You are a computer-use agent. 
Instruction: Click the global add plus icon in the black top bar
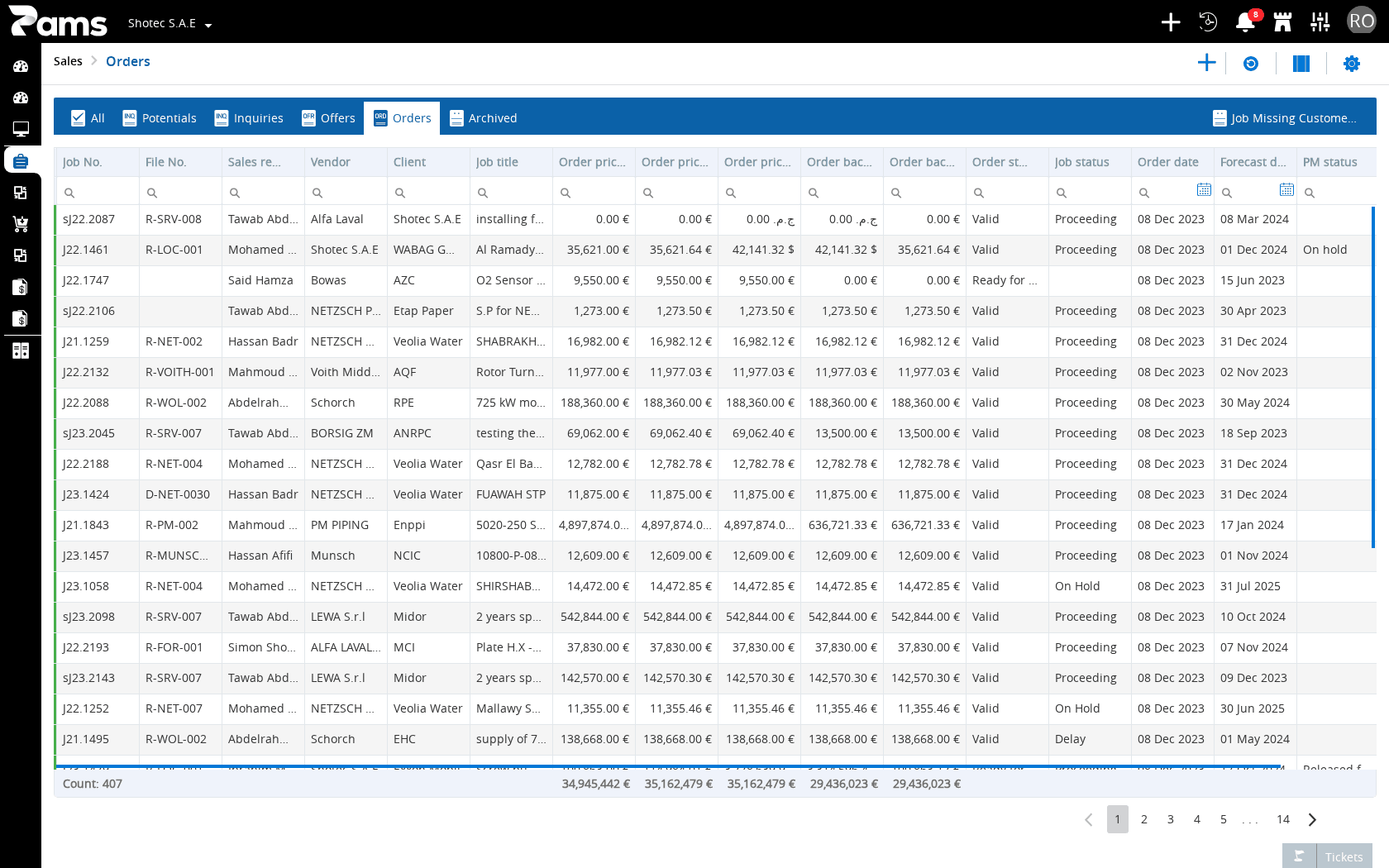coord(1171,21)
